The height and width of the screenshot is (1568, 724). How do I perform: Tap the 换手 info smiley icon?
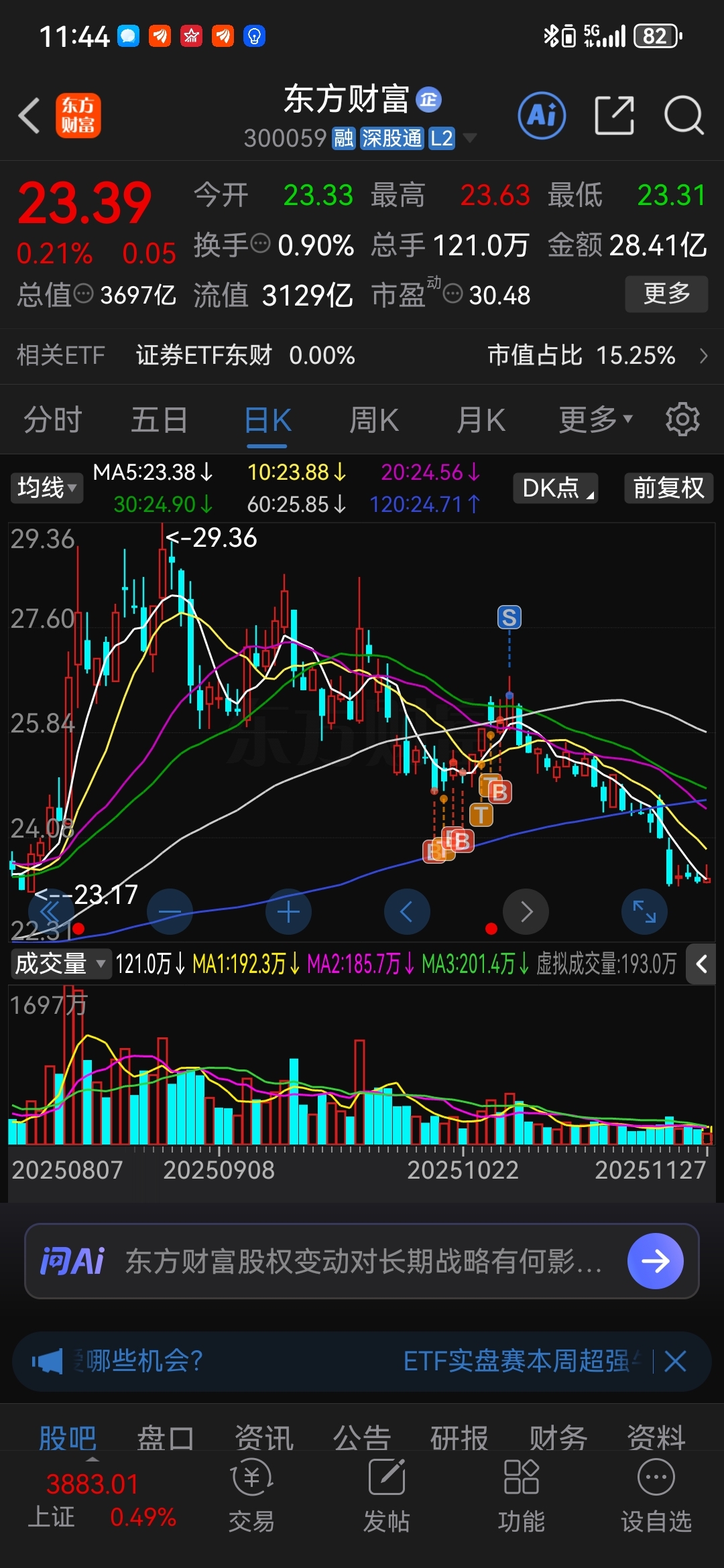tap(260, 243)
